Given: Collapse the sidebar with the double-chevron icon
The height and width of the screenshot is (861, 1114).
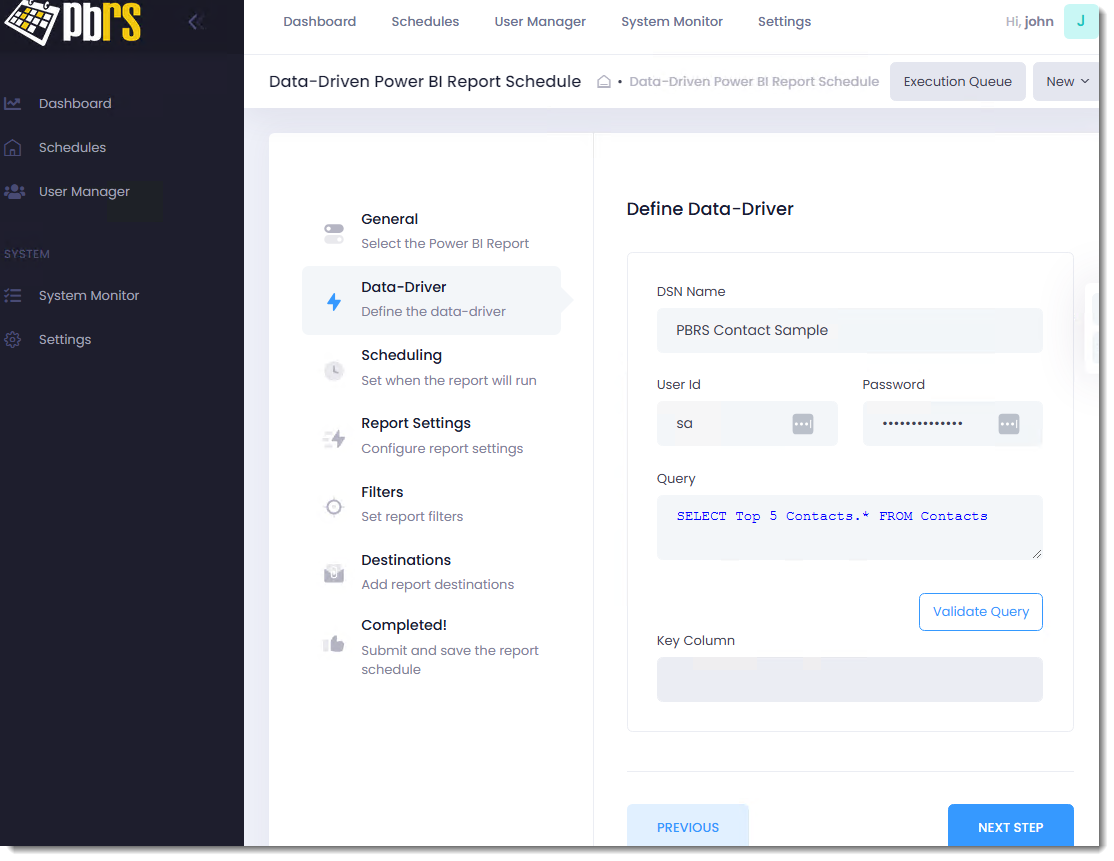Looking at the screenshot, I should 196,22.
